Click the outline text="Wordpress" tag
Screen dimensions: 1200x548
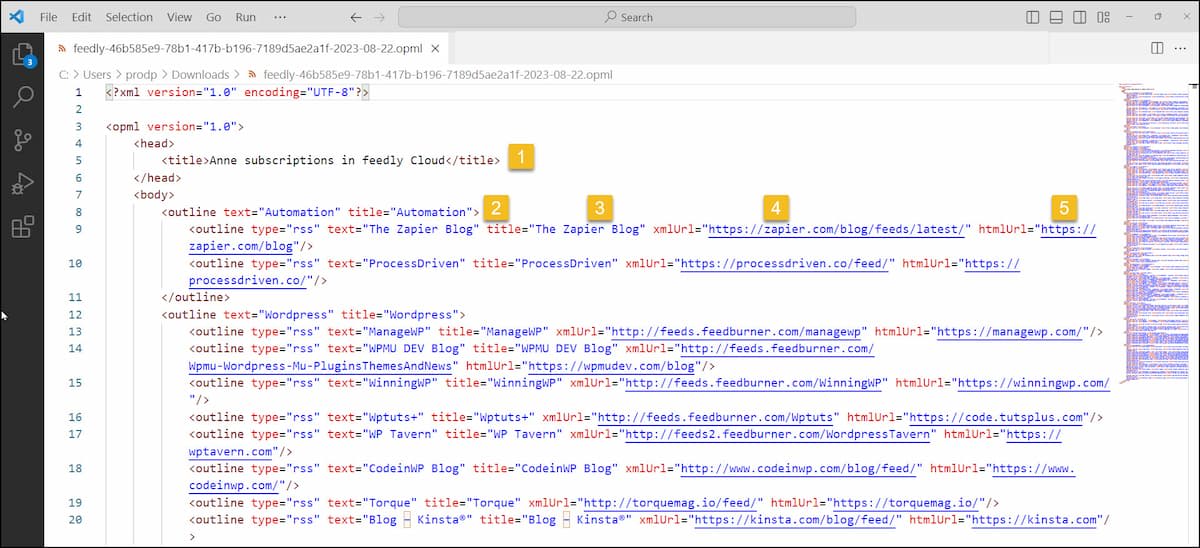tap(314, 314)
